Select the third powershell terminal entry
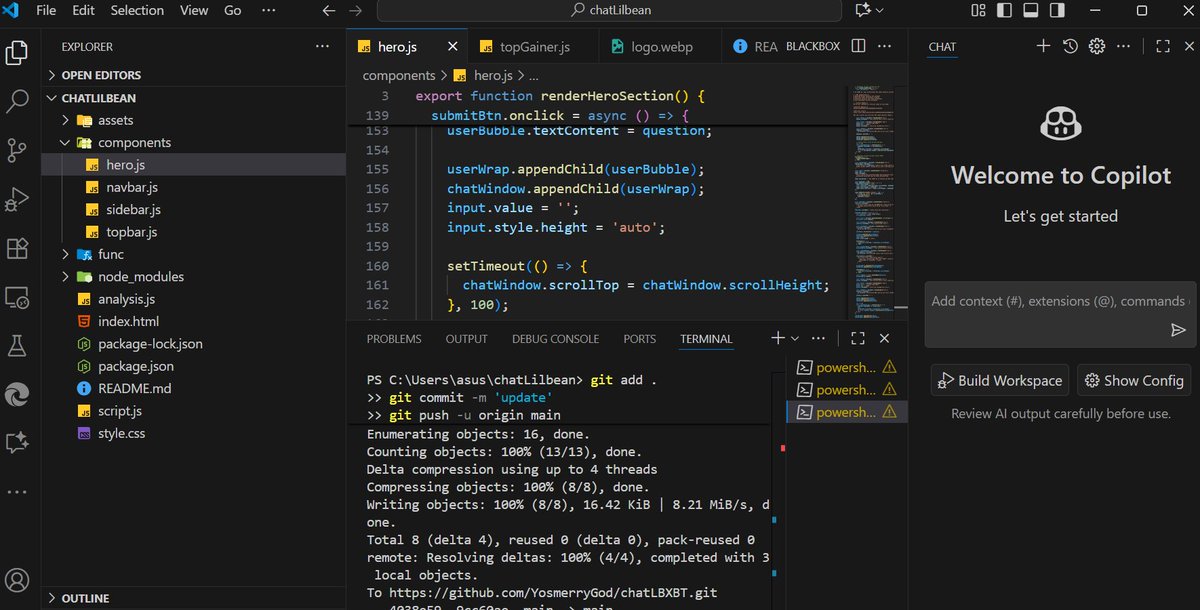The width and height of the screenshot is (1200, 610). click(846, 412)
